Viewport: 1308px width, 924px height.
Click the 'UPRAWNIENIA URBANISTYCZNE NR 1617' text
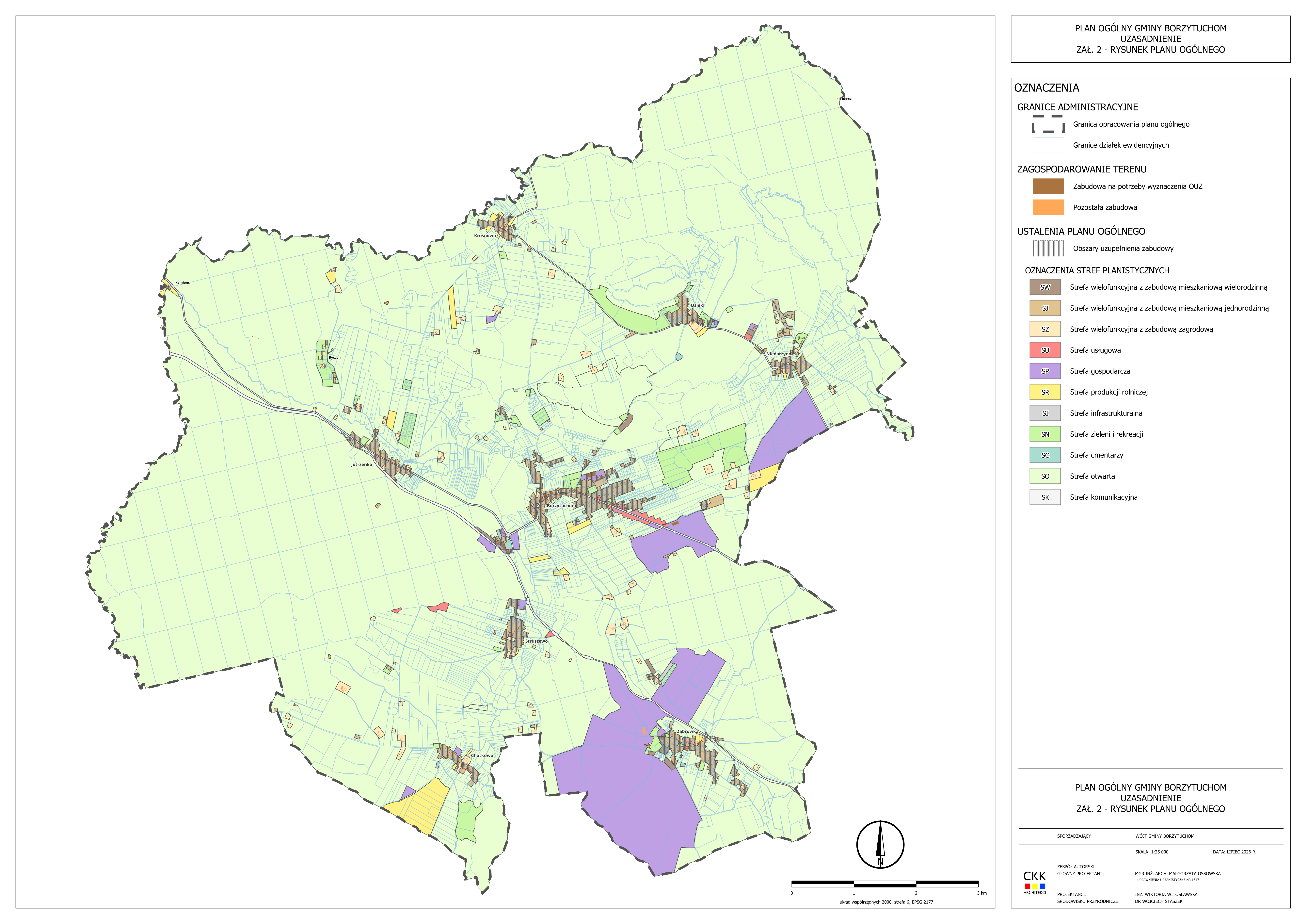pos(1168,880)
